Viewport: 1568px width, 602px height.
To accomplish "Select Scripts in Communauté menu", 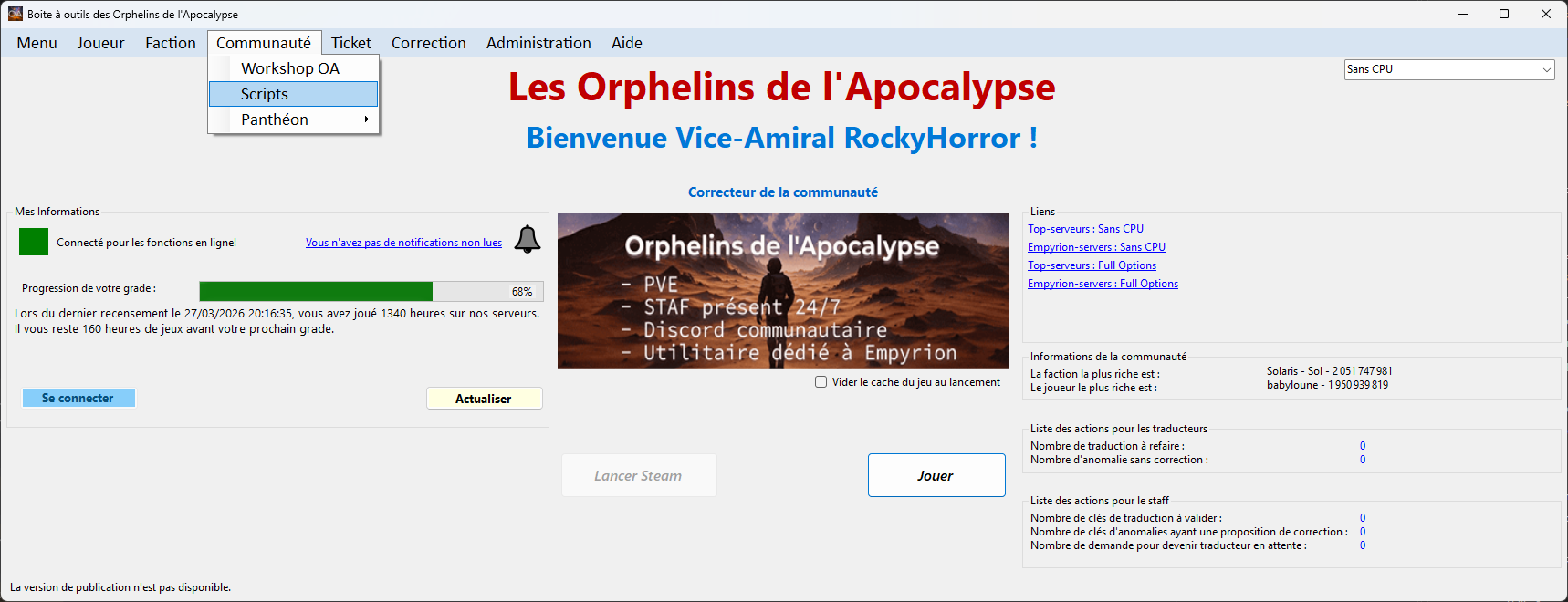I will 293,94.
